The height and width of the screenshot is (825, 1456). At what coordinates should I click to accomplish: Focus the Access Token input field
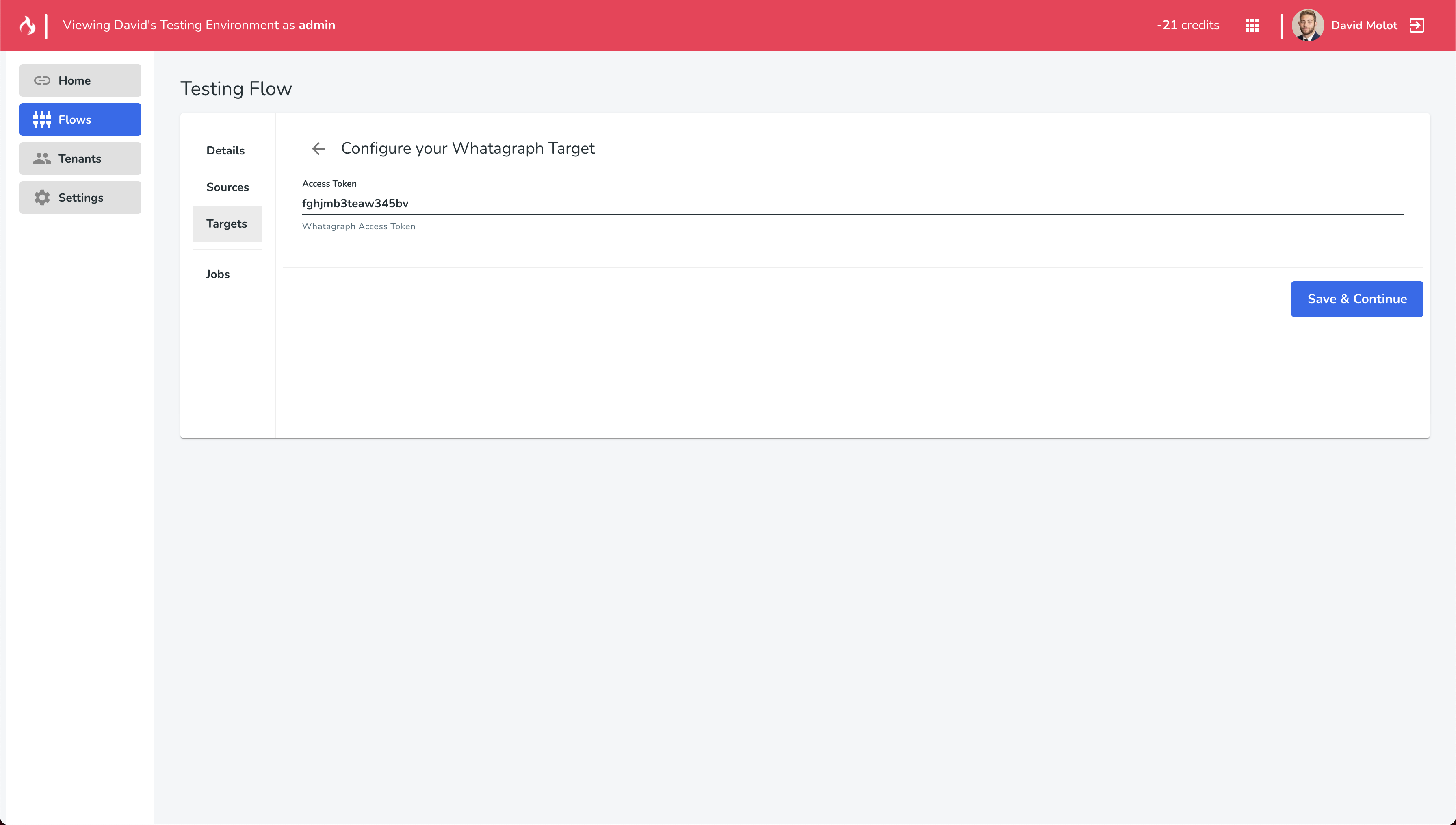(853, 204)
